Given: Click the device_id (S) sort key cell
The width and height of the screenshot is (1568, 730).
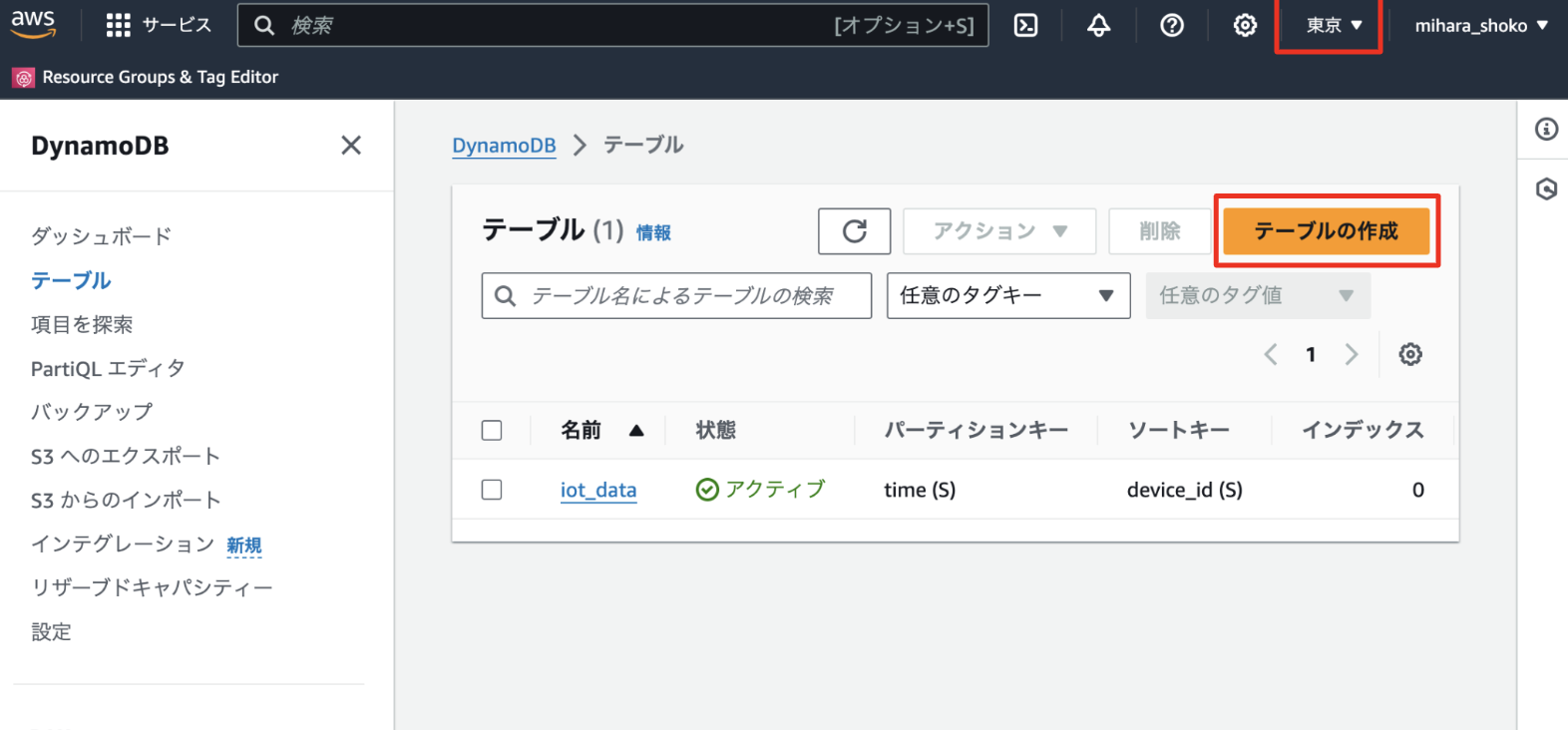Looking at the screenshot, I should pyautogui.click(x=1185, y=490).
